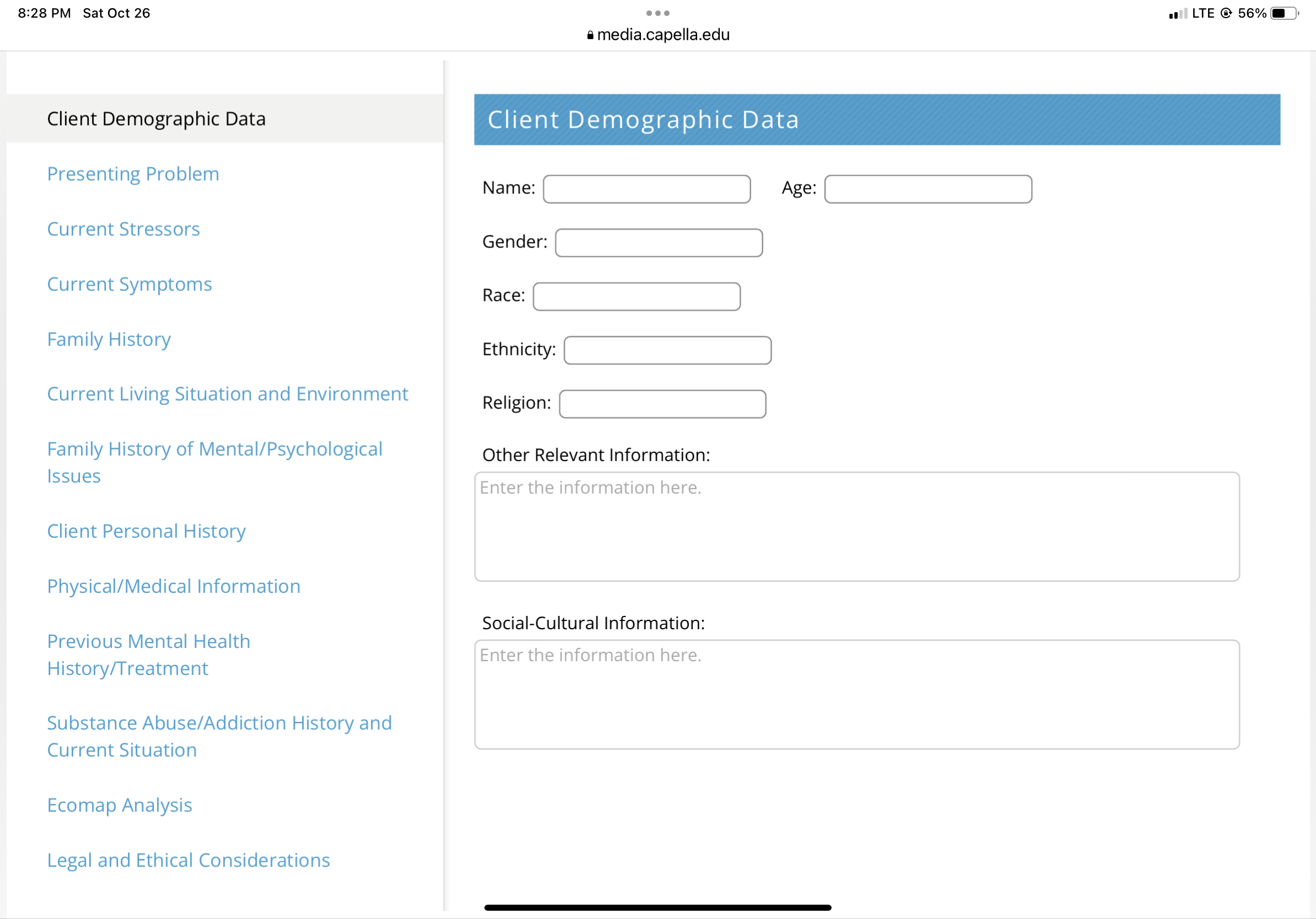The width and height of the screenshot is (1316, 919).
Task: Select the Client Demographic Data tab
Action: click(225, 118)
